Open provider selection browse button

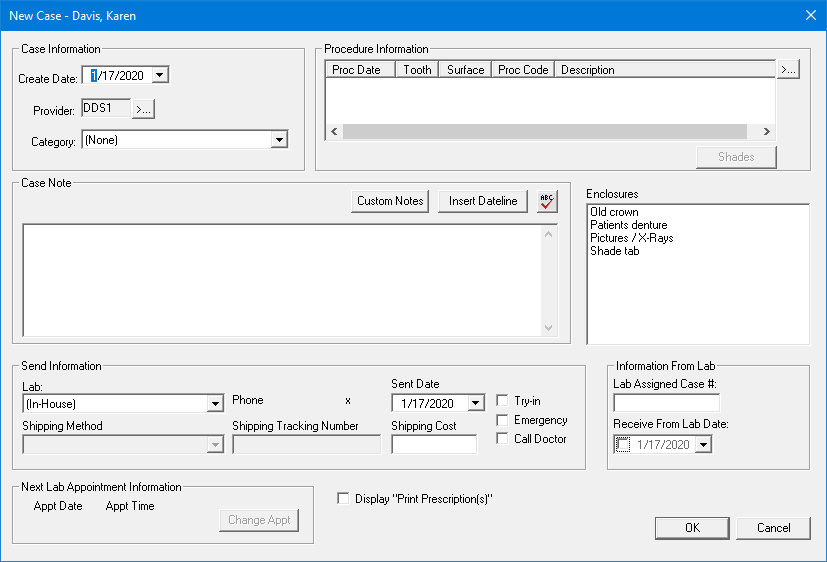(x=143, y=109)
